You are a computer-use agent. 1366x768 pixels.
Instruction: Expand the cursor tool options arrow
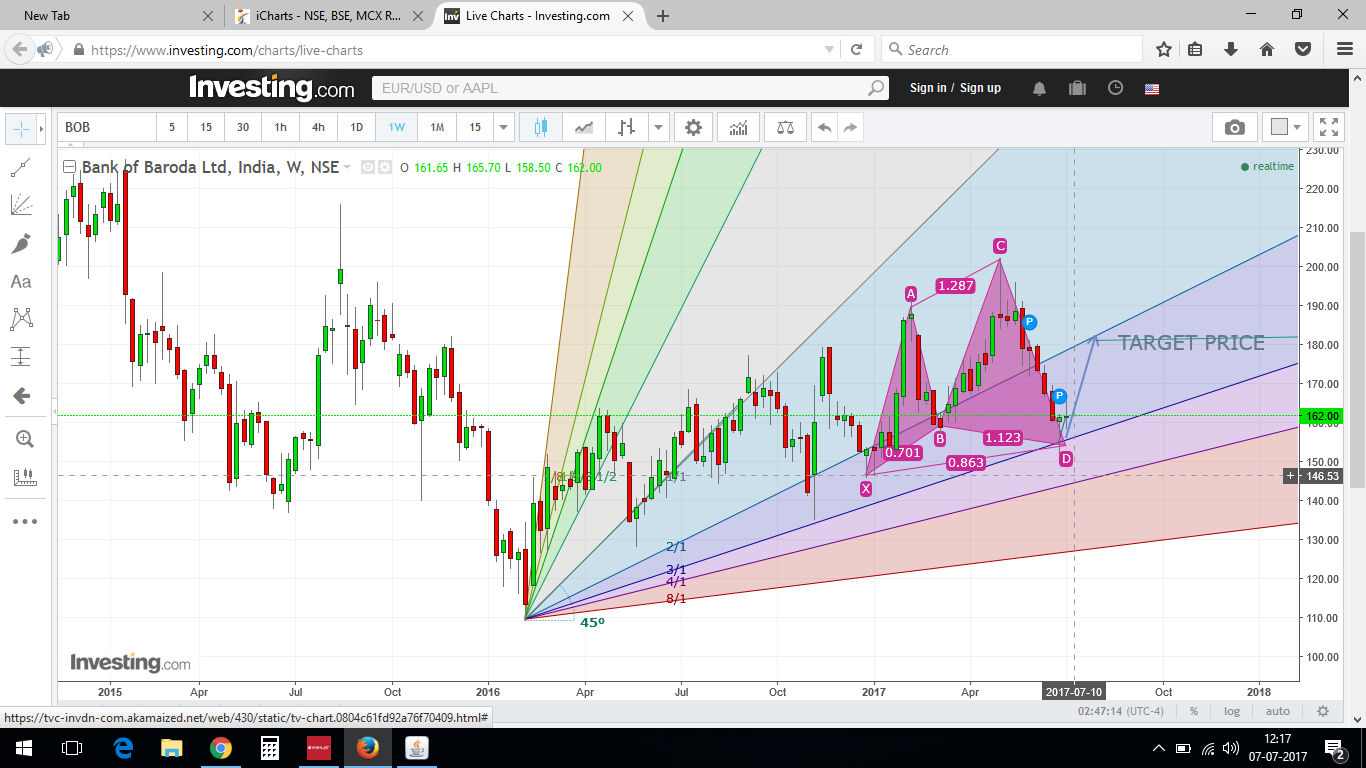pyautogui.click(x=41, y=129)
